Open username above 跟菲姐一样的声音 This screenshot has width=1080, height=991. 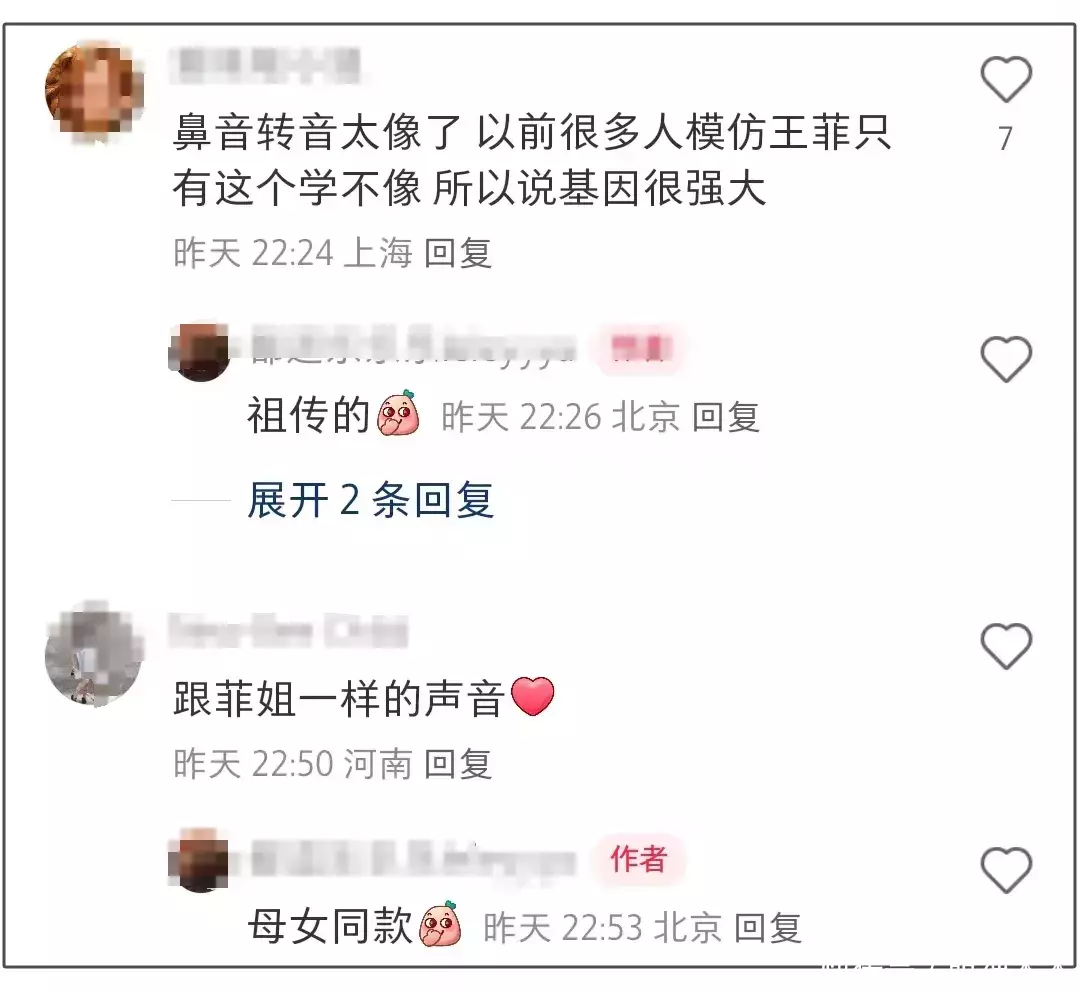(x=288, y=630)
